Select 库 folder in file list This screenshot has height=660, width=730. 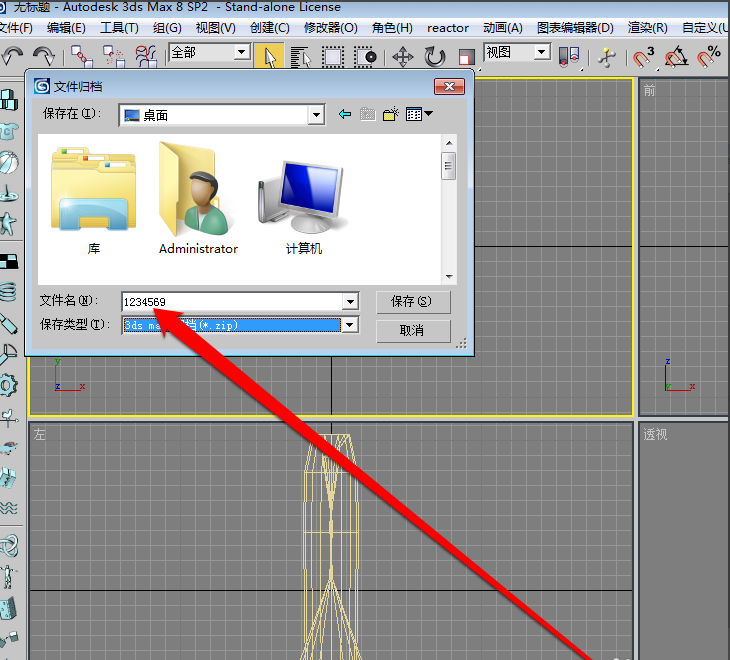[x=94, y=200]
